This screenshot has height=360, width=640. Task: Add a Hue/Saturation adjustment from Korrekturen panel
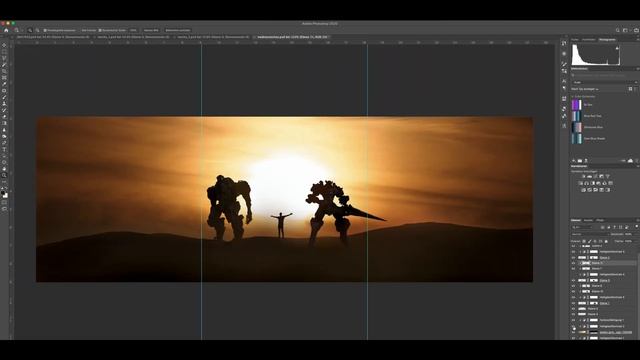tap(580, 183)
